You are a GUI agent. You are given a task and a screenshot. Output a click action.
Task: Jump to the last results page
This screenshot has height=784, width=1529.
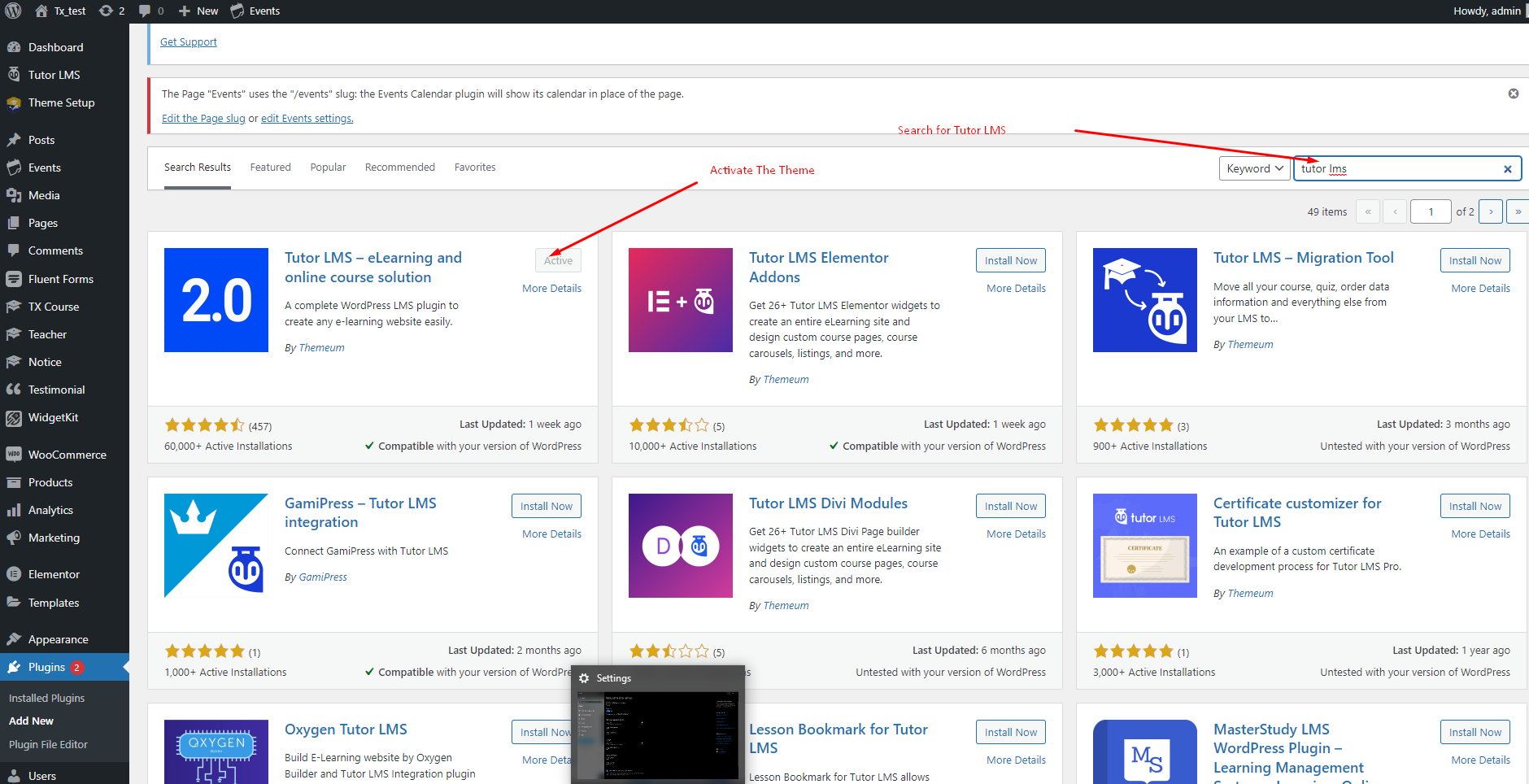(x=1517, y=211)
